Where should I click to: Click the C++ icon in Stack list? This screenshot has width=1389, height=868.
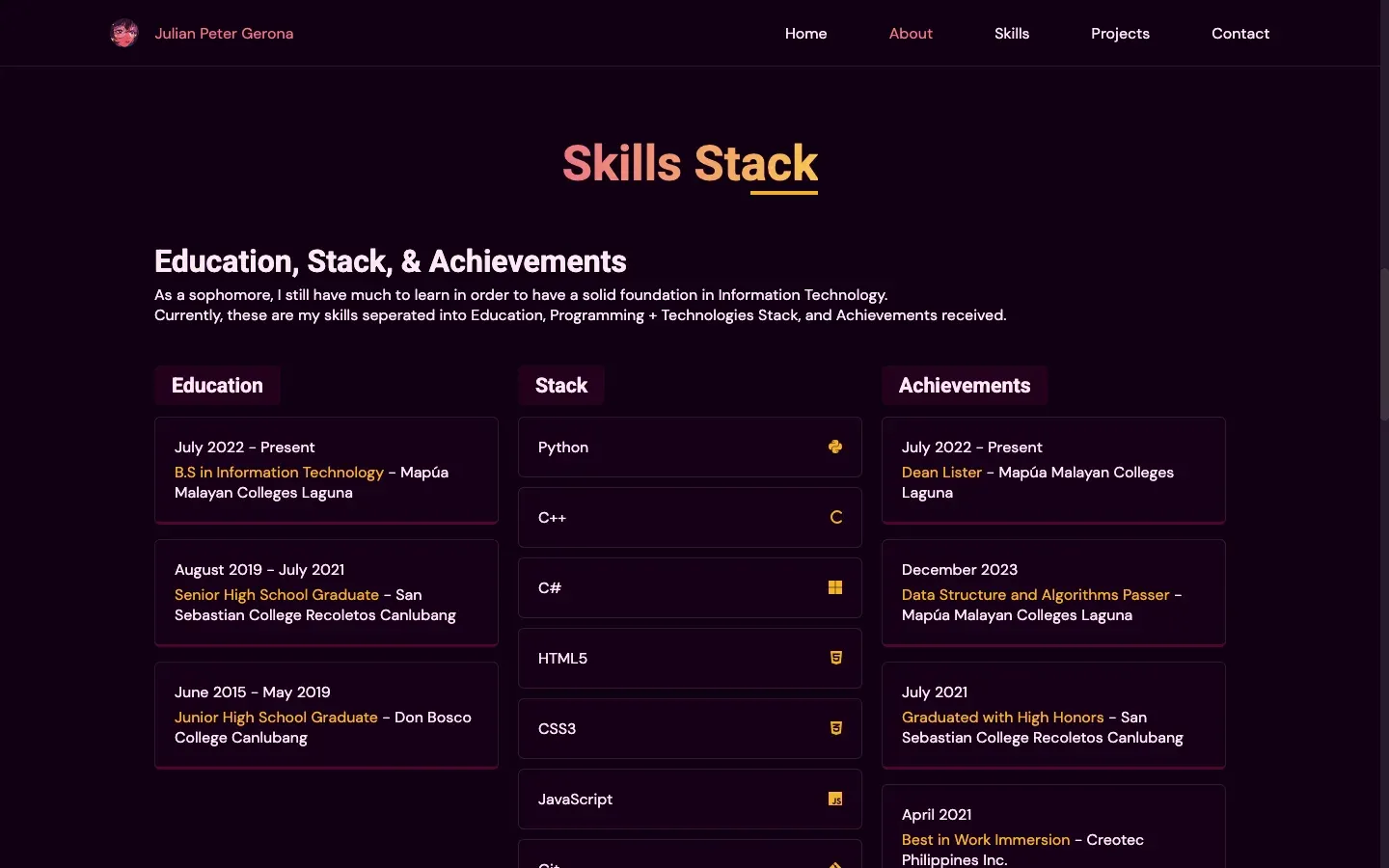pyautogui.click(x=835, y=517)
